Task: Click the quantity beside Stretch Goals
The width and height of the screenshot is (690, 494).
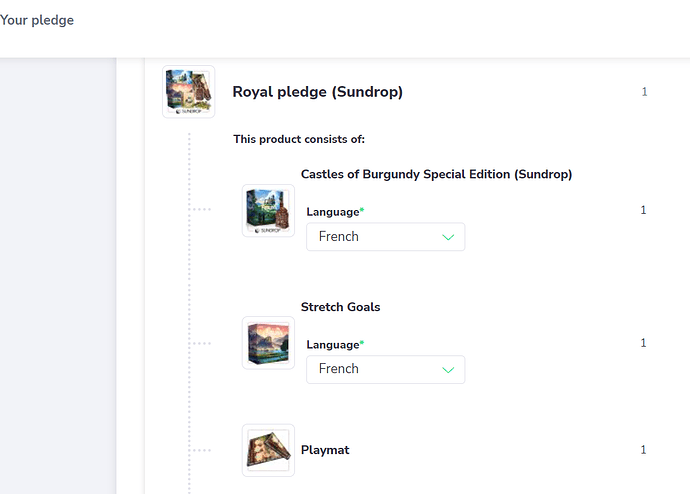Action: pos(643,343)
